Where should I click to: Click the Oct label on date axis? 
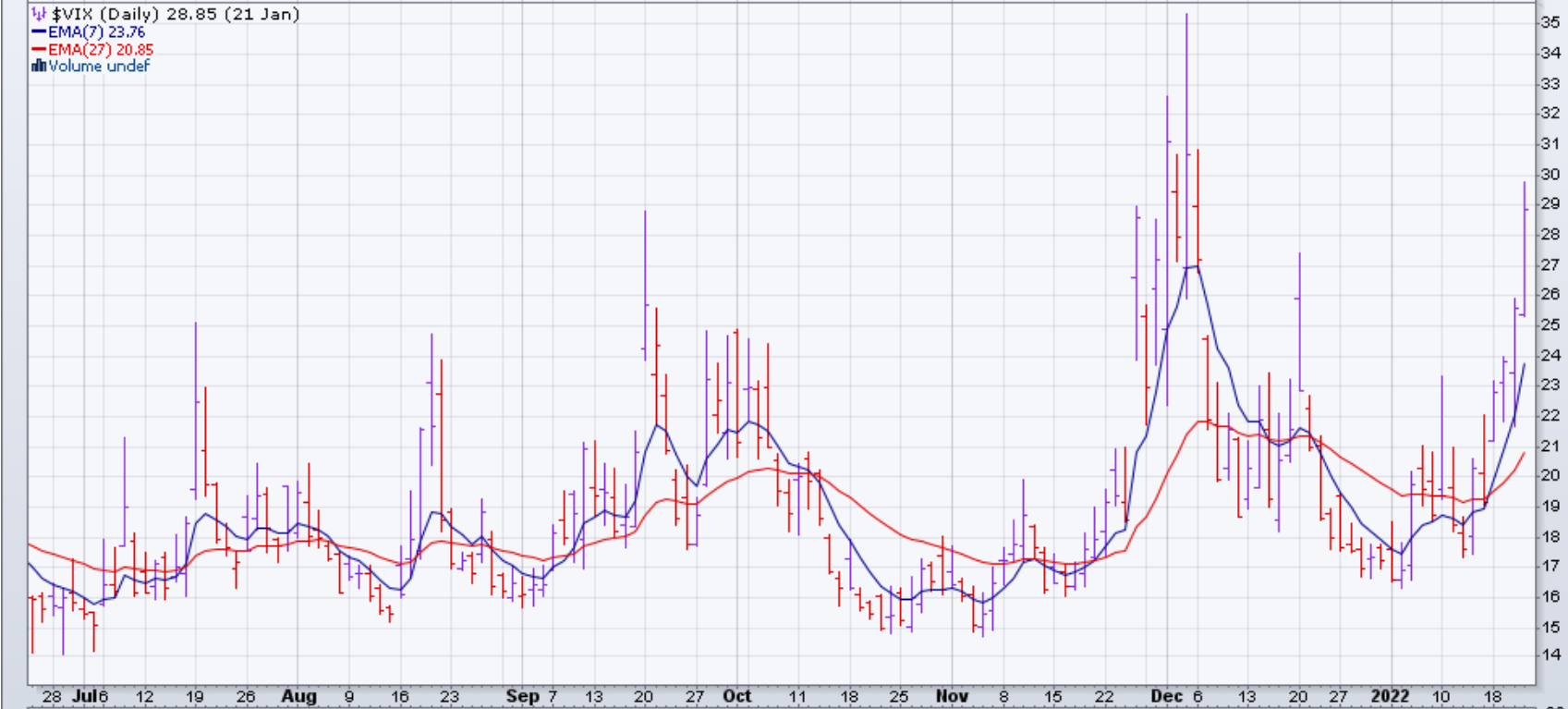point(736,696)
